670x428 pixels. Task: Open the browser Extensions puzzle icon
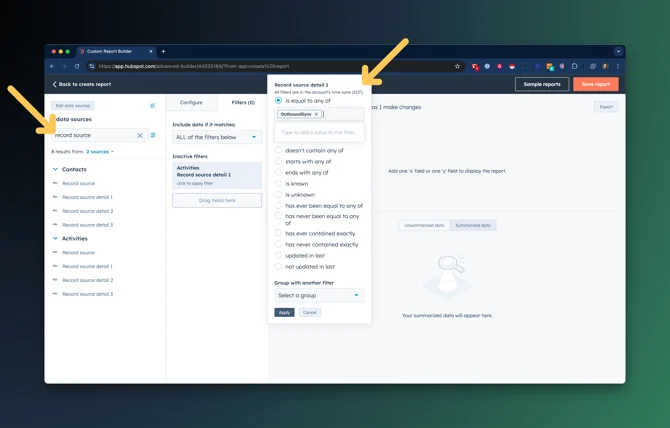574,66
